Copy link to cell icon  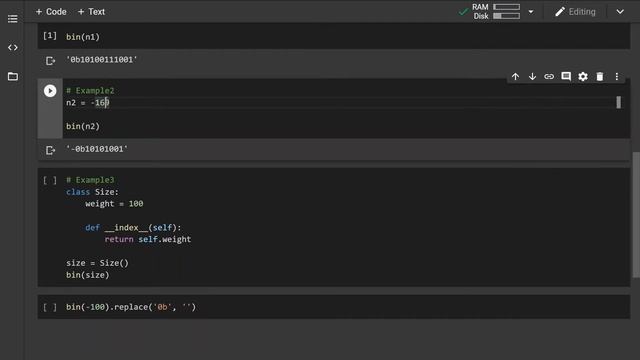[x=549, y=76]
